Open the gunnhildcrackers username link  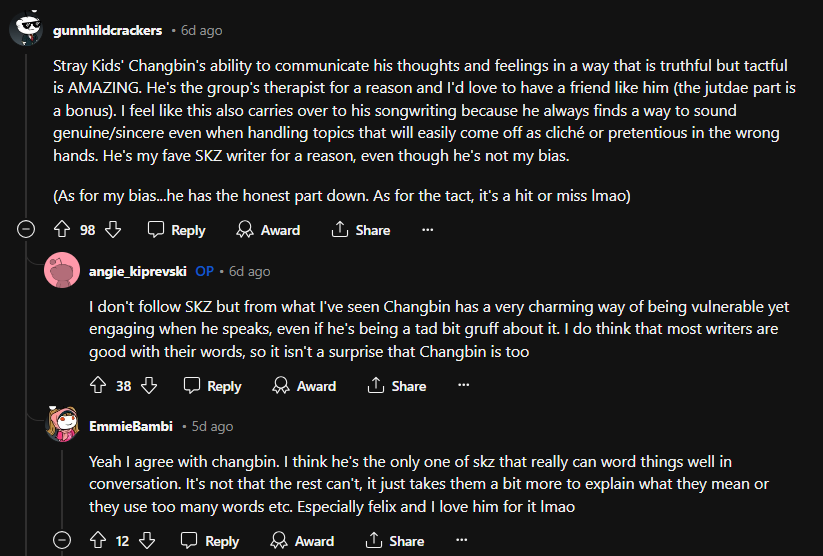pyautogui.click(x=107, y=30)
